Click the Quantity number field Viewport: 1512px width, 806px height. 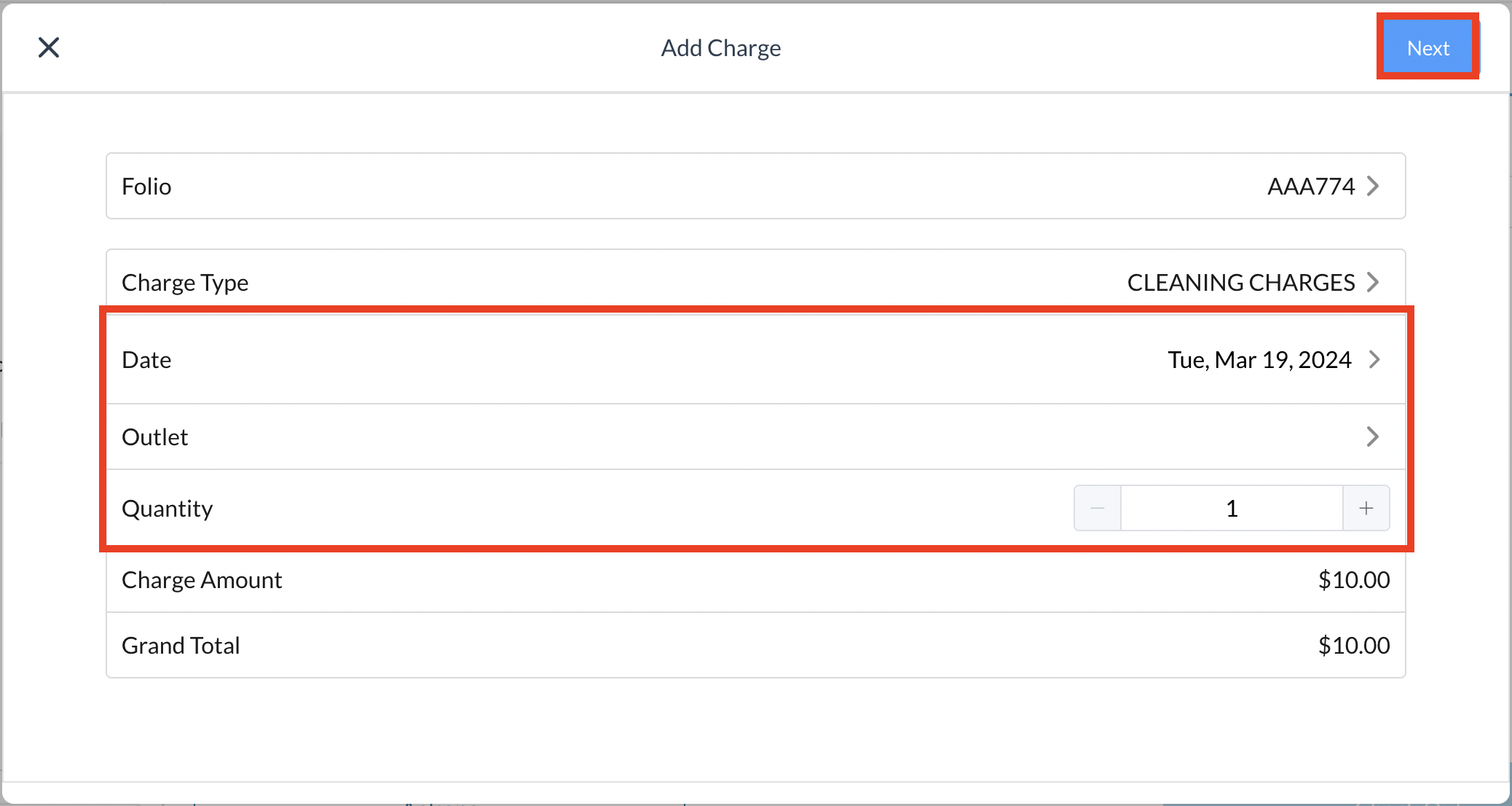pyautogui.click(x=1232, y=508)
